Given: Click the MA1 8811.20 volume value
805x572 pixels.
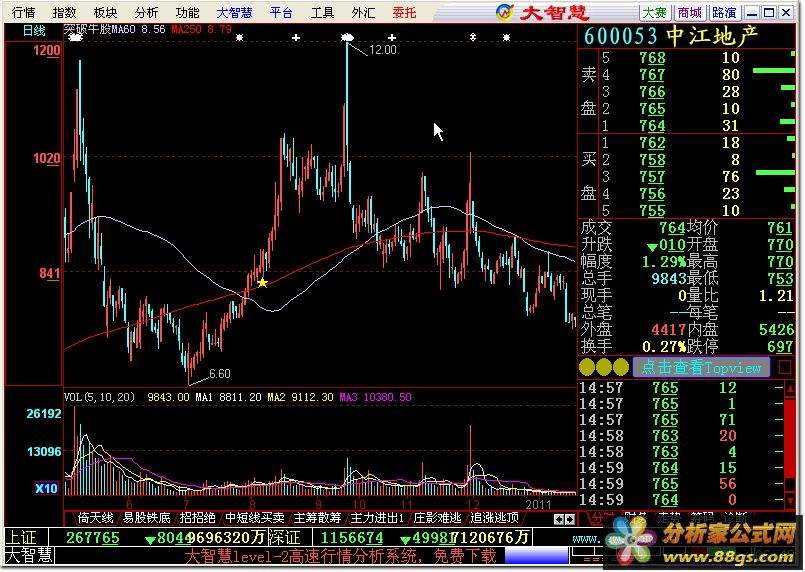Looking at the screenshot, I should 228,397.
